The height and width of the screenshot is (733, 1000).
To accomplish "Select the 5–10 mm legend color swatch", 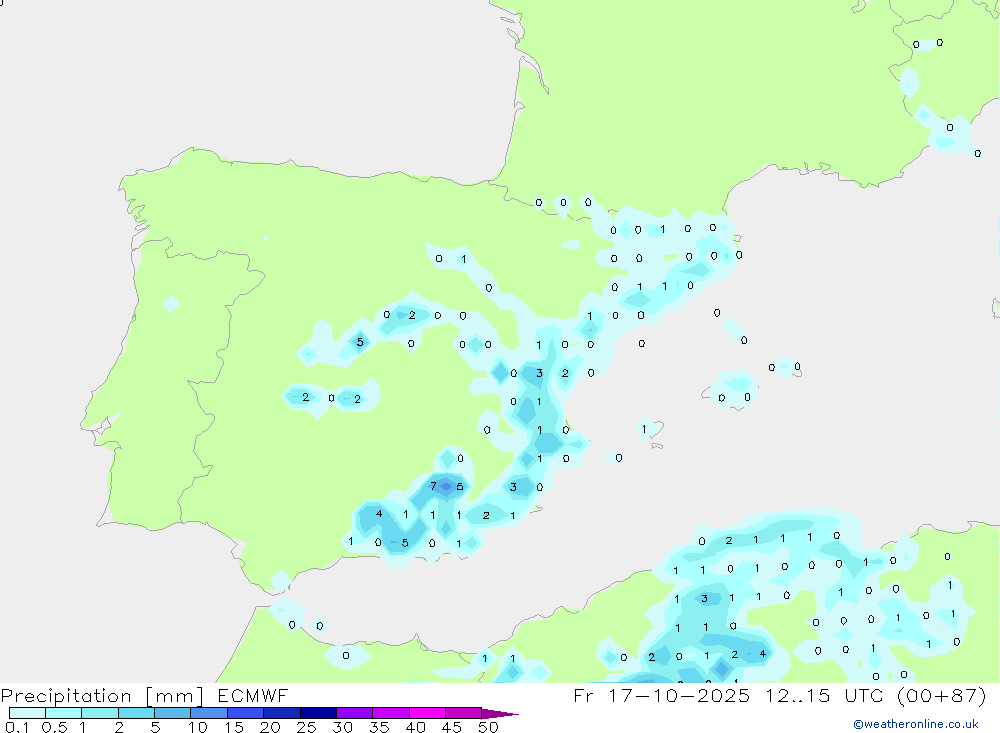I will tap(173, 713).
